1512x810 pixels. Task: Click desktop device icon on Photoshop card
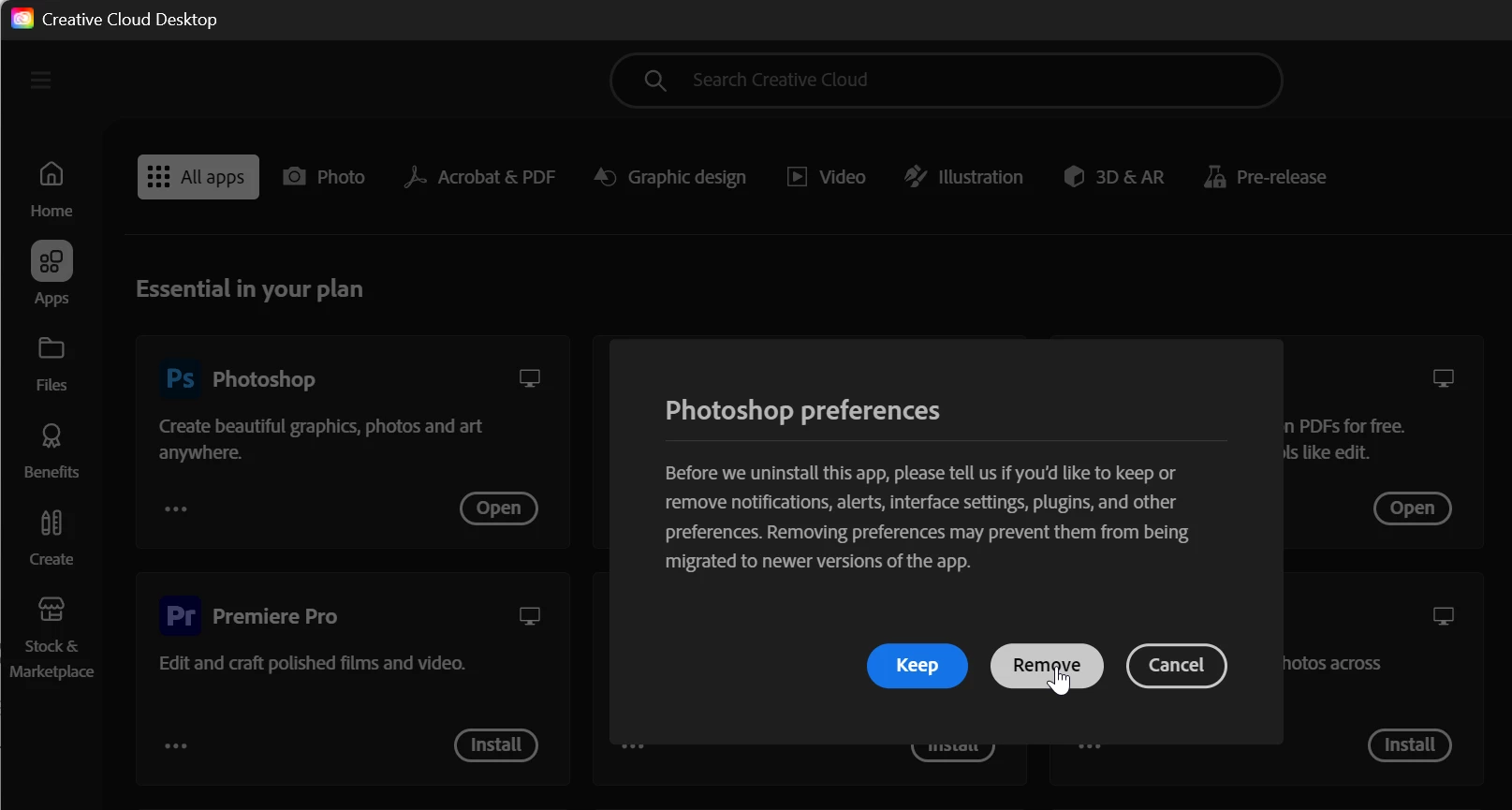(530, 378)
